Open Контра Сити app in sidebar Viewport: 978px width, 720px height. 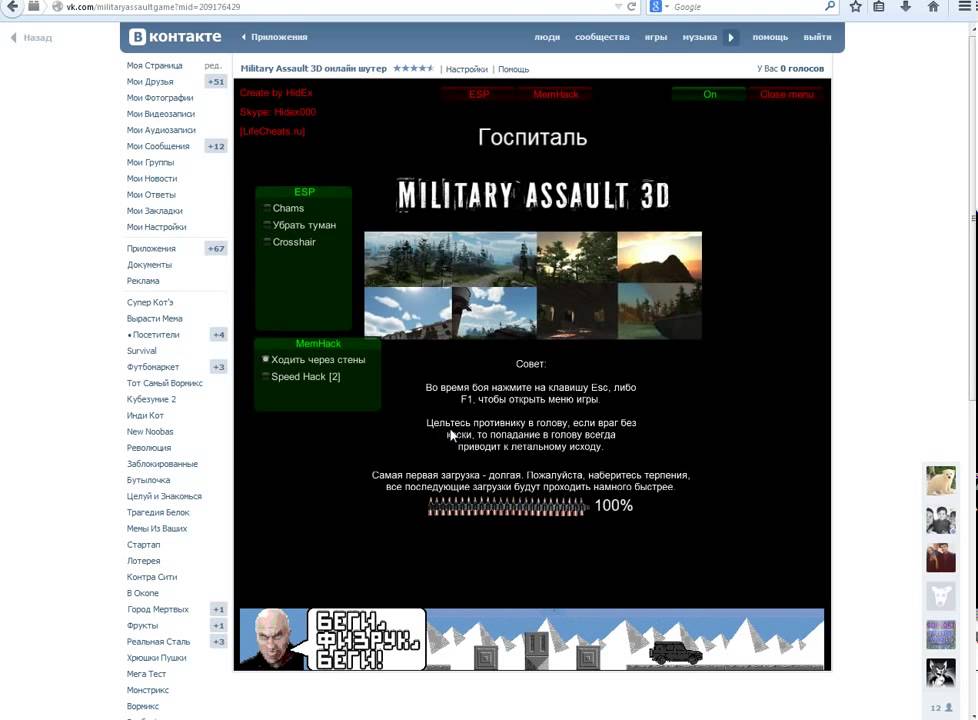pyautogui.click(x=152, y=577)
